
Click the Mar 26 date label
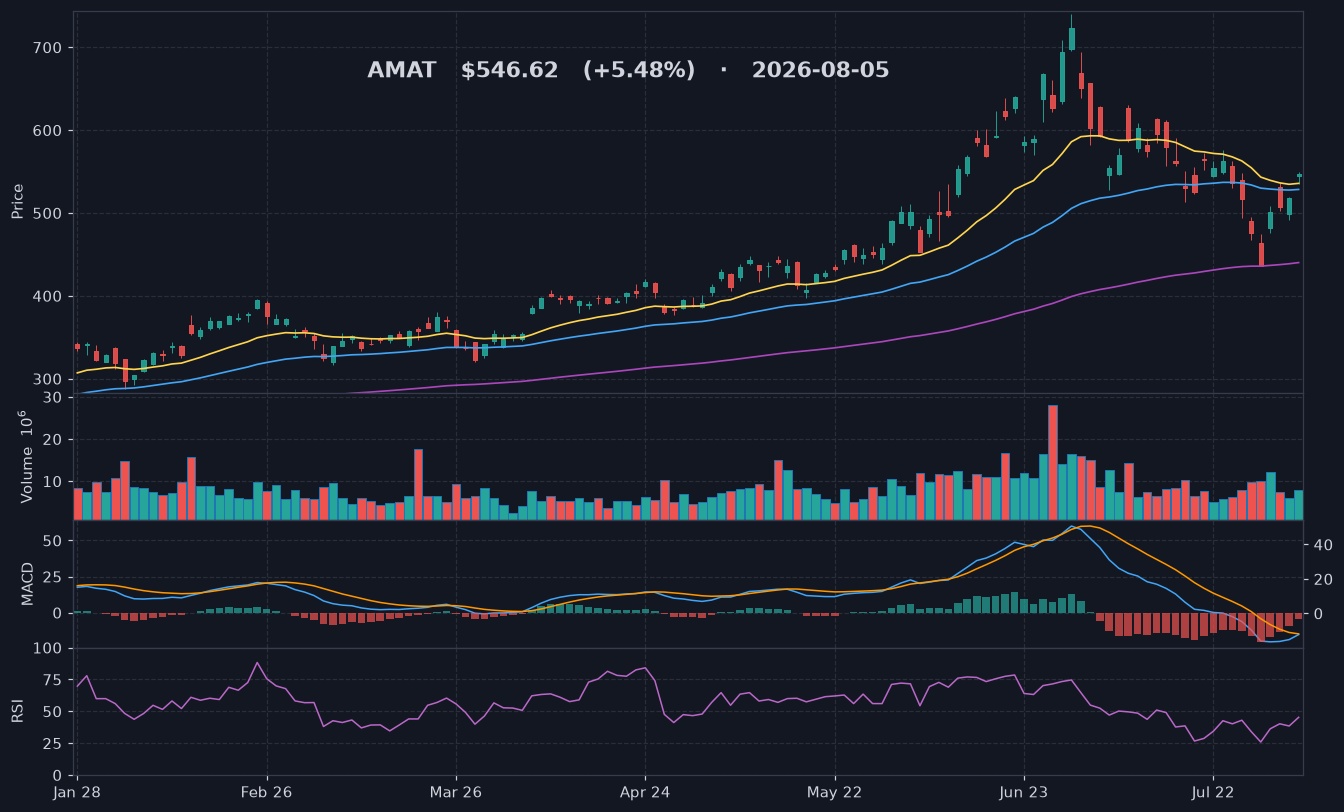click(x=456, y=792)
